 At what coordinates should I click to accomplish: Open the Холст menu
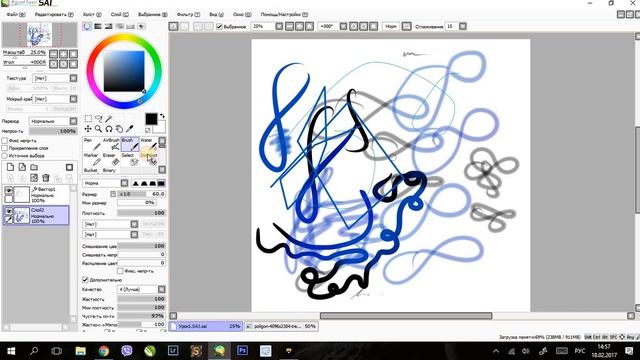[92, 14]
